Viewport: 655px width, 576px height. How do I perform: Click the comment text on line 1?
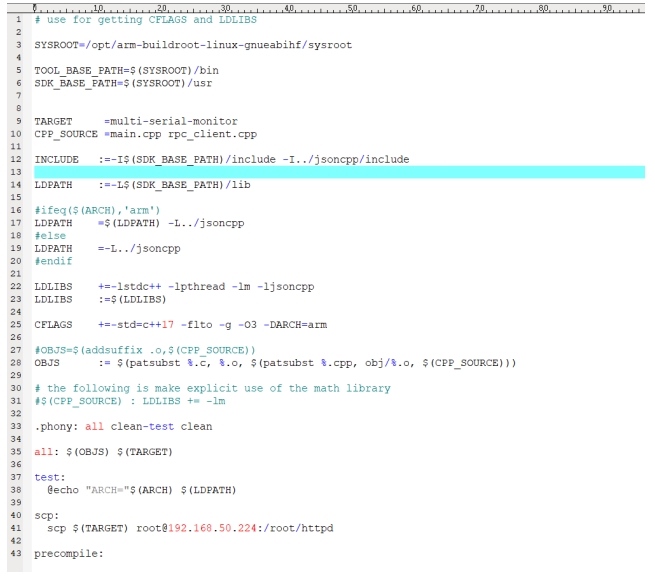click(x=139, y=19)
